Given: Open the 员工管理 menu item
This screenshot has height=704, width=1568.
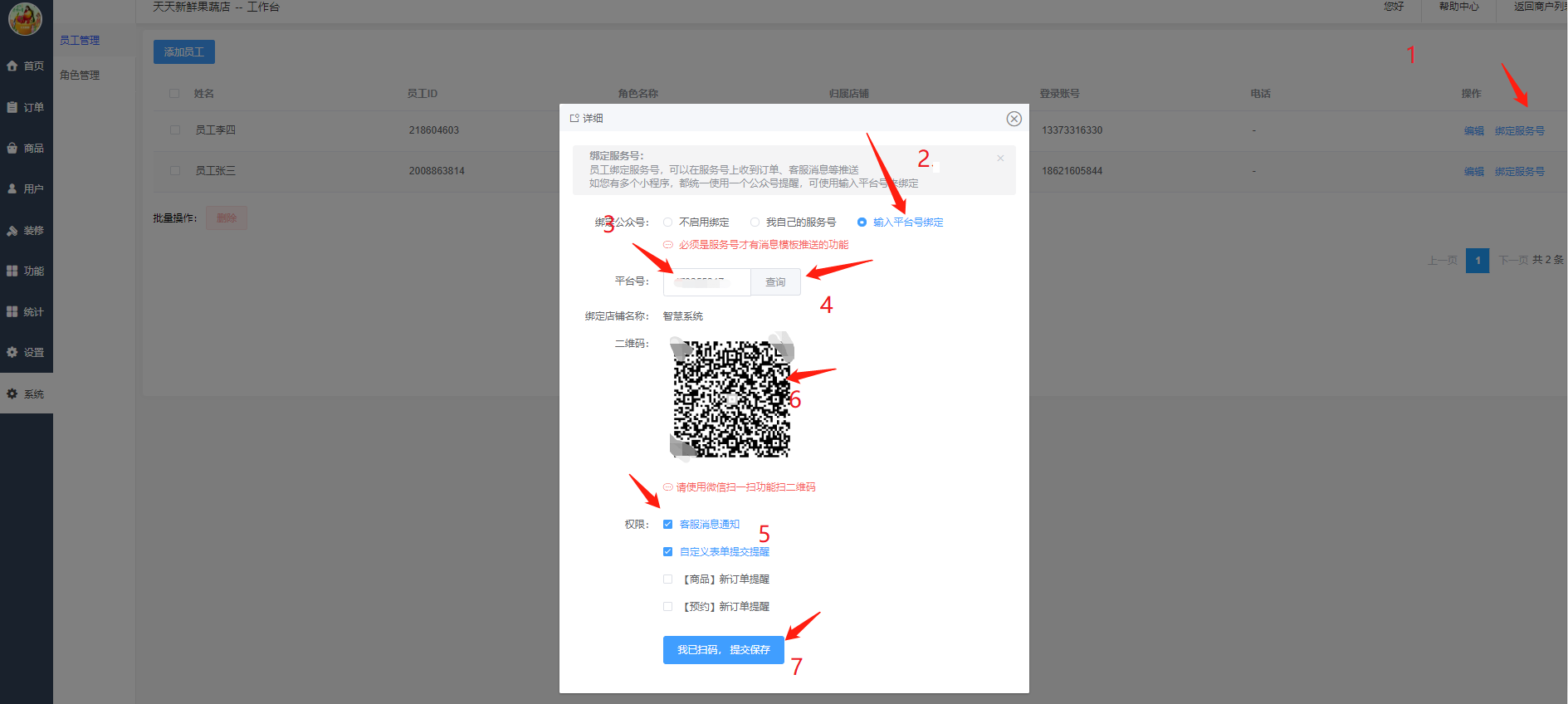Looking at the screenshot, I should coord(80,40).
